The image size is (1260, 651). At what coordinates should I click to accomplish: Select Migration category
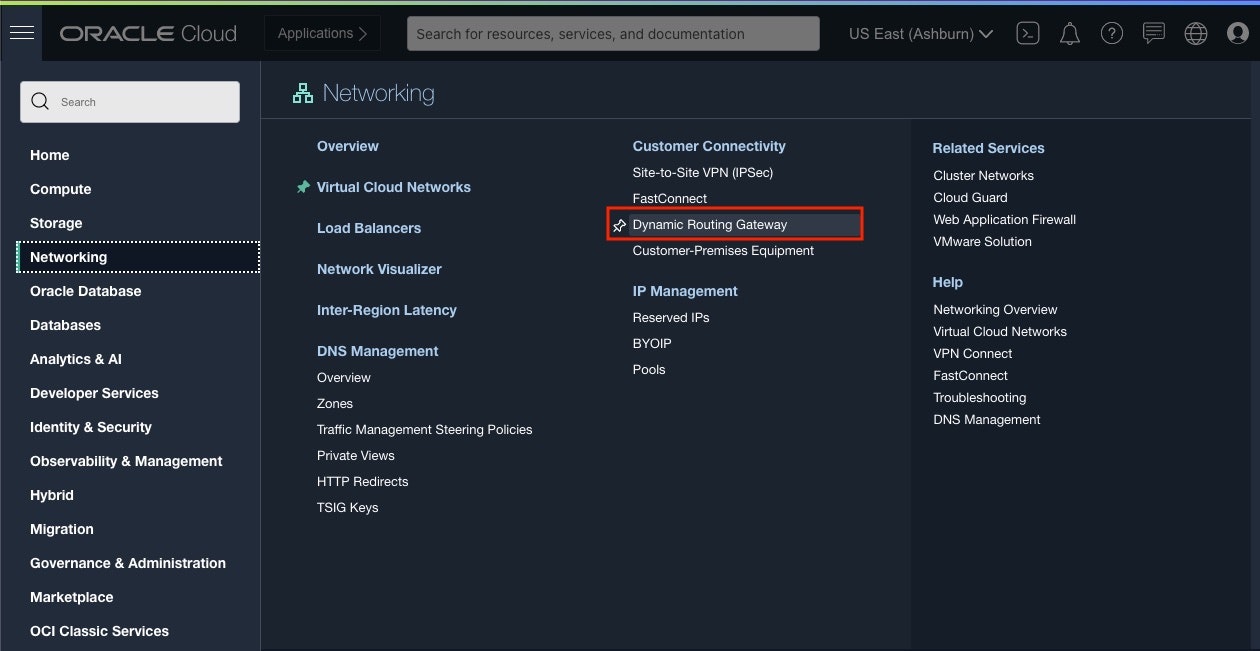click(62, 529)
